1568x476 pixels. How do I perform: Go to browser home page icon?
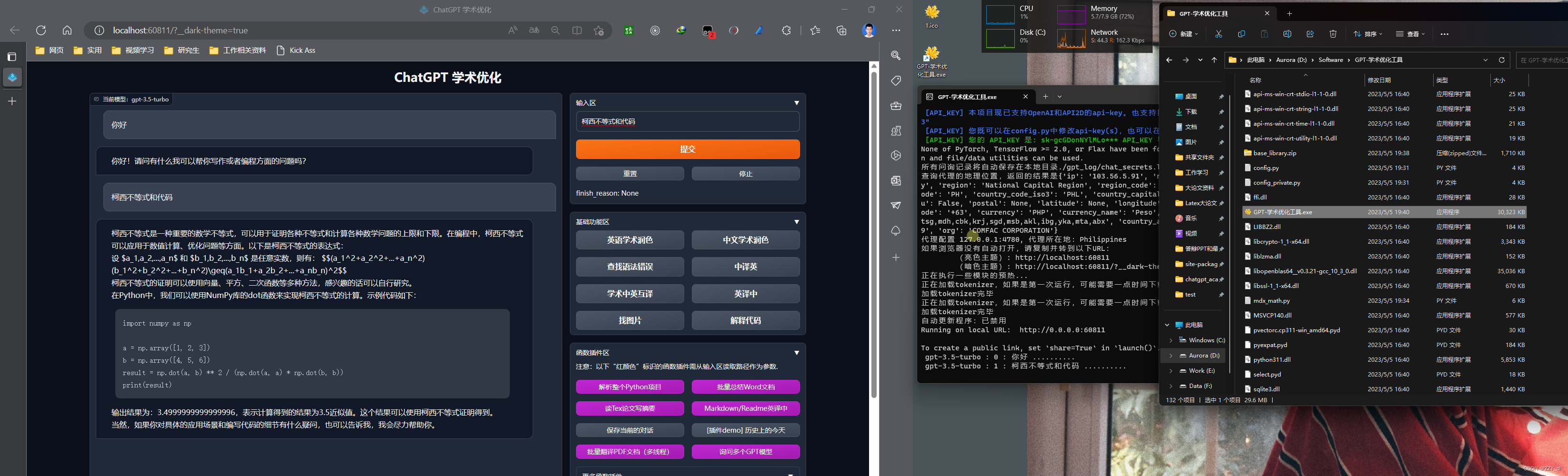point(67,30)
